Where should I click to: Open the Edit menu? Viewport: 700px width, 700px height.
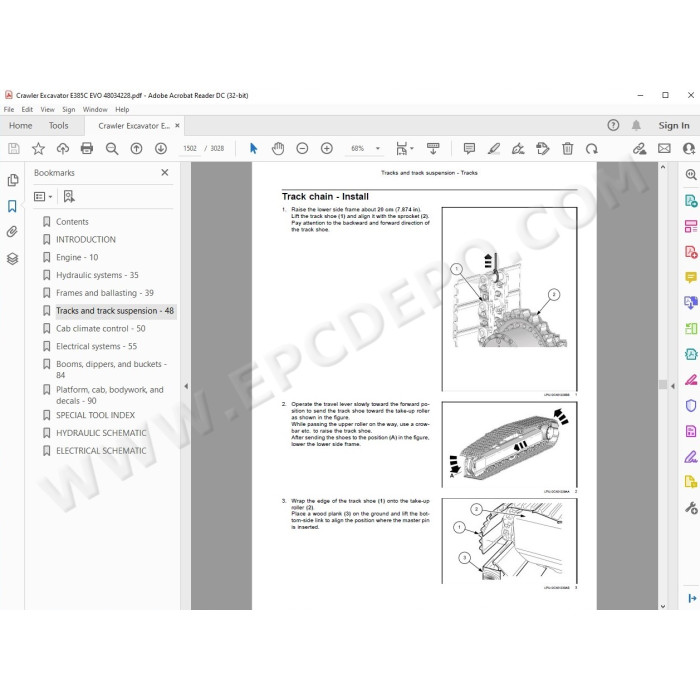click(x=27, y=109)
